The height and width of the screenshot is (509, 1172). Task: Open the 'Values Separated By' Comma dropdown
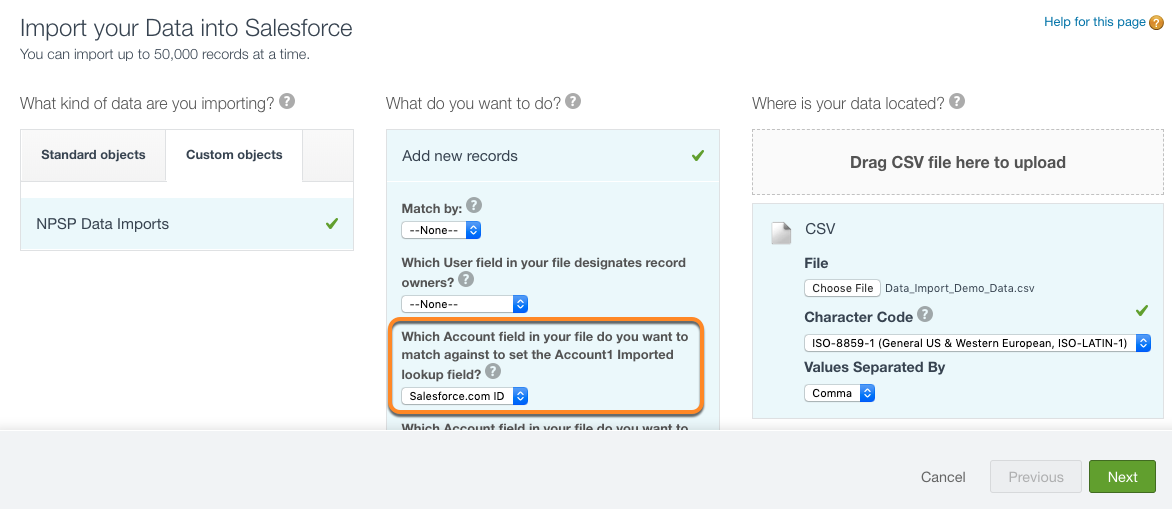(840, 393)
